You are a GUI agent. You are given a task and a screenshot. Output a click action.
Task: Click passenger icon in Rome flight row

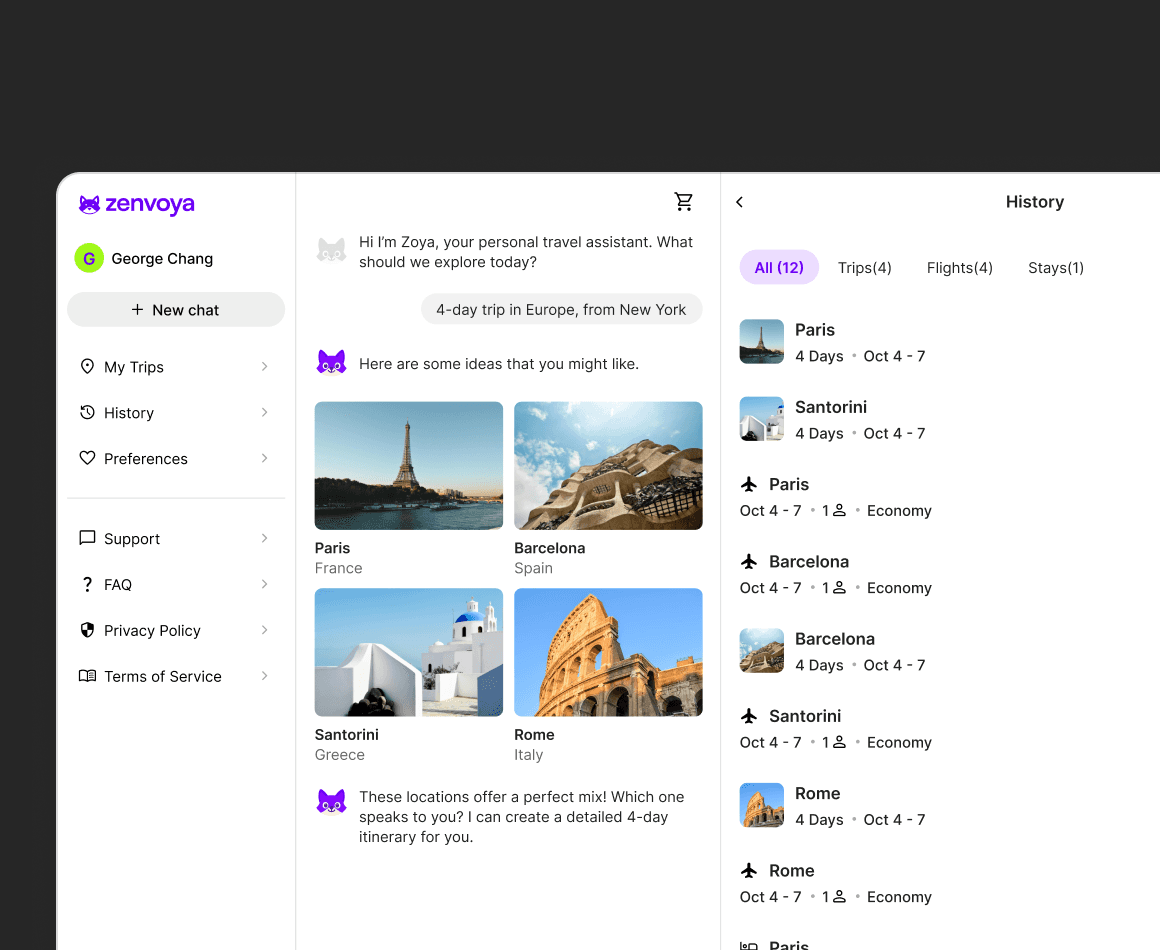(x=839, y=897)
